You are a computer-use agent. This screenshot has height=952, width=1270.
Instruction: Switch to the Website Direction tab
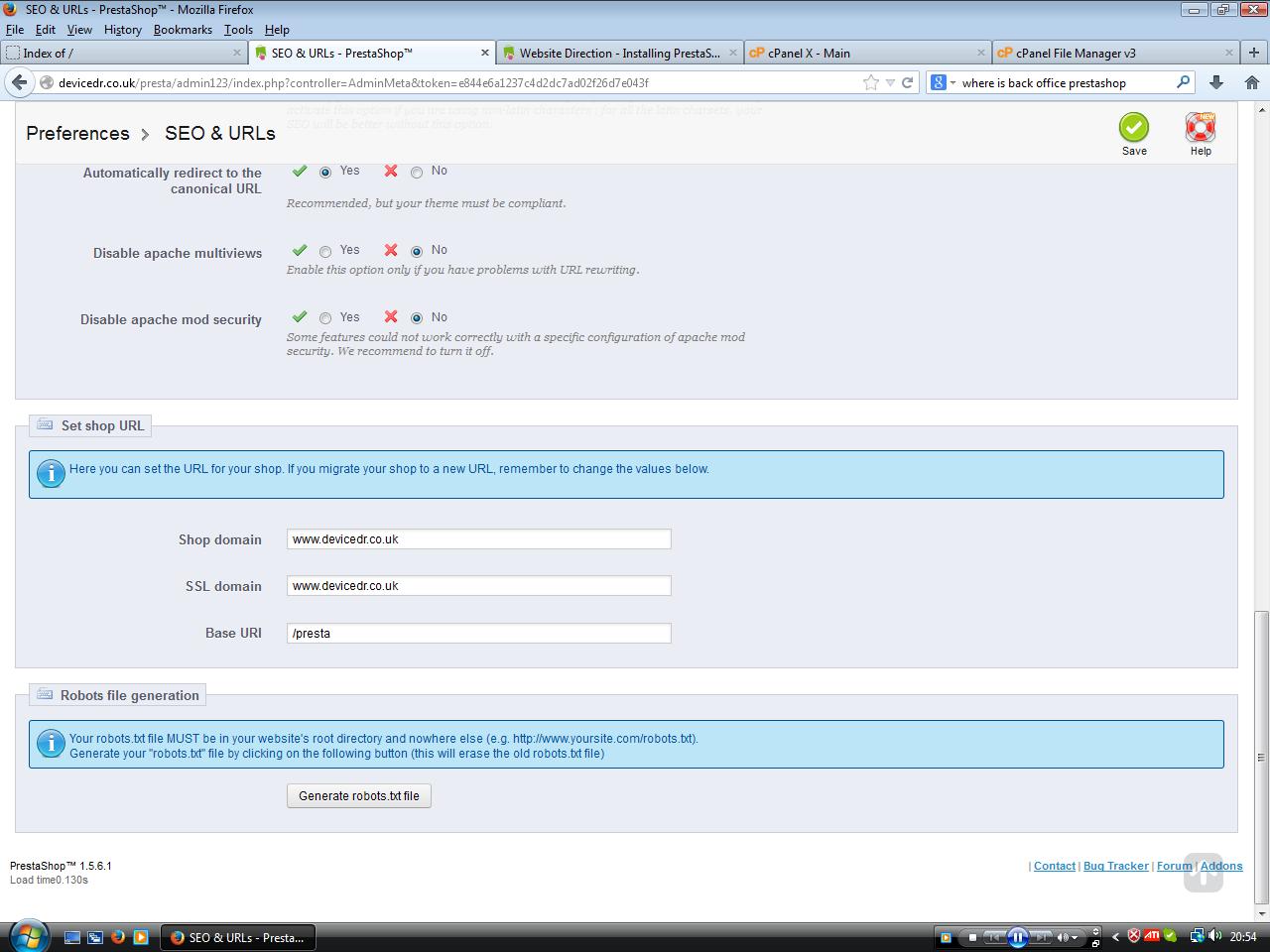(620, 53)
